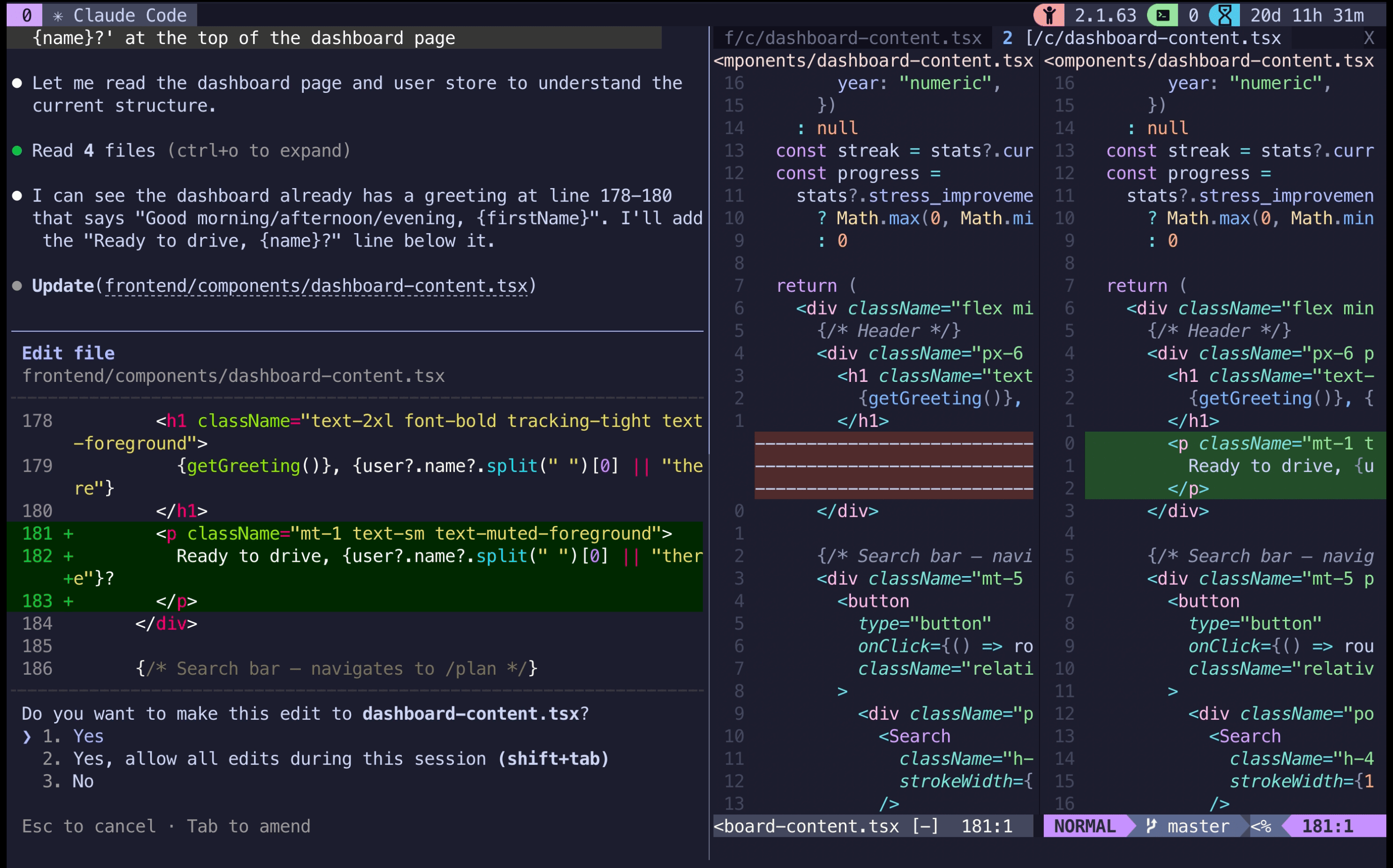Click the right statusline 181:1 position

click(x=1327, y=825)
